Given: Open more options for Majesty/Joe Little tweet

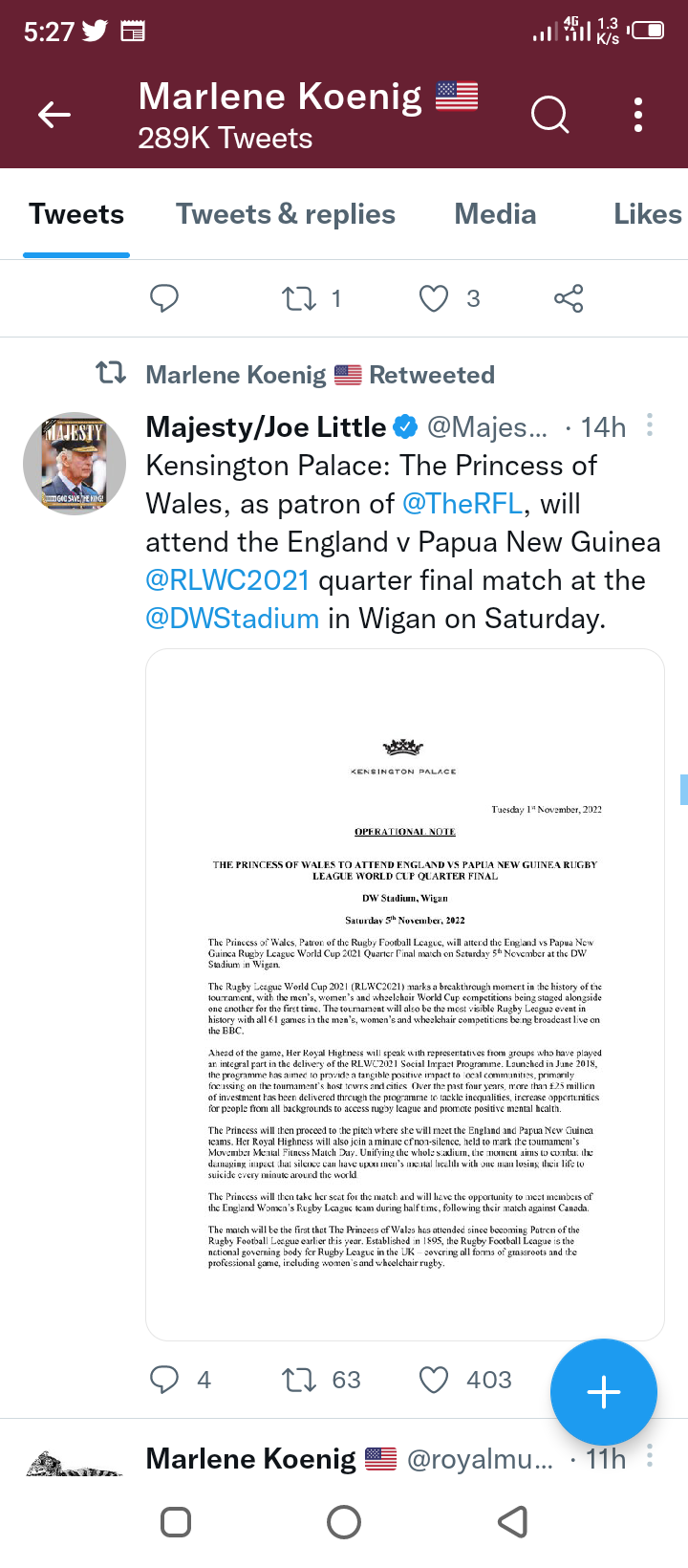Looking at the screenshot, I should tap(650, 425).
